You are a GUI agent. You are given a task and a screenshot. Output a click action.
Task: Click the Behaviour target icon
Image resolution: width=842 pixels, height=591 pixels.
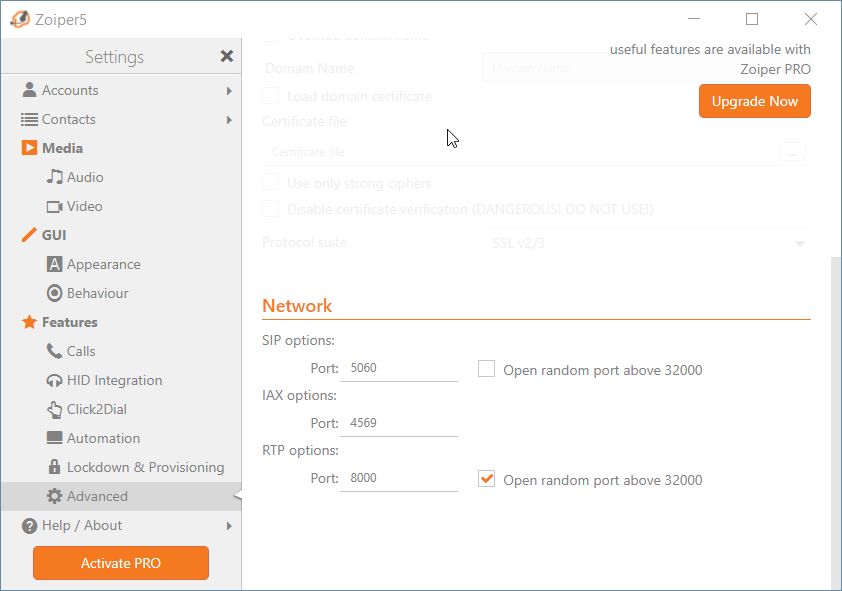(54, 293)
